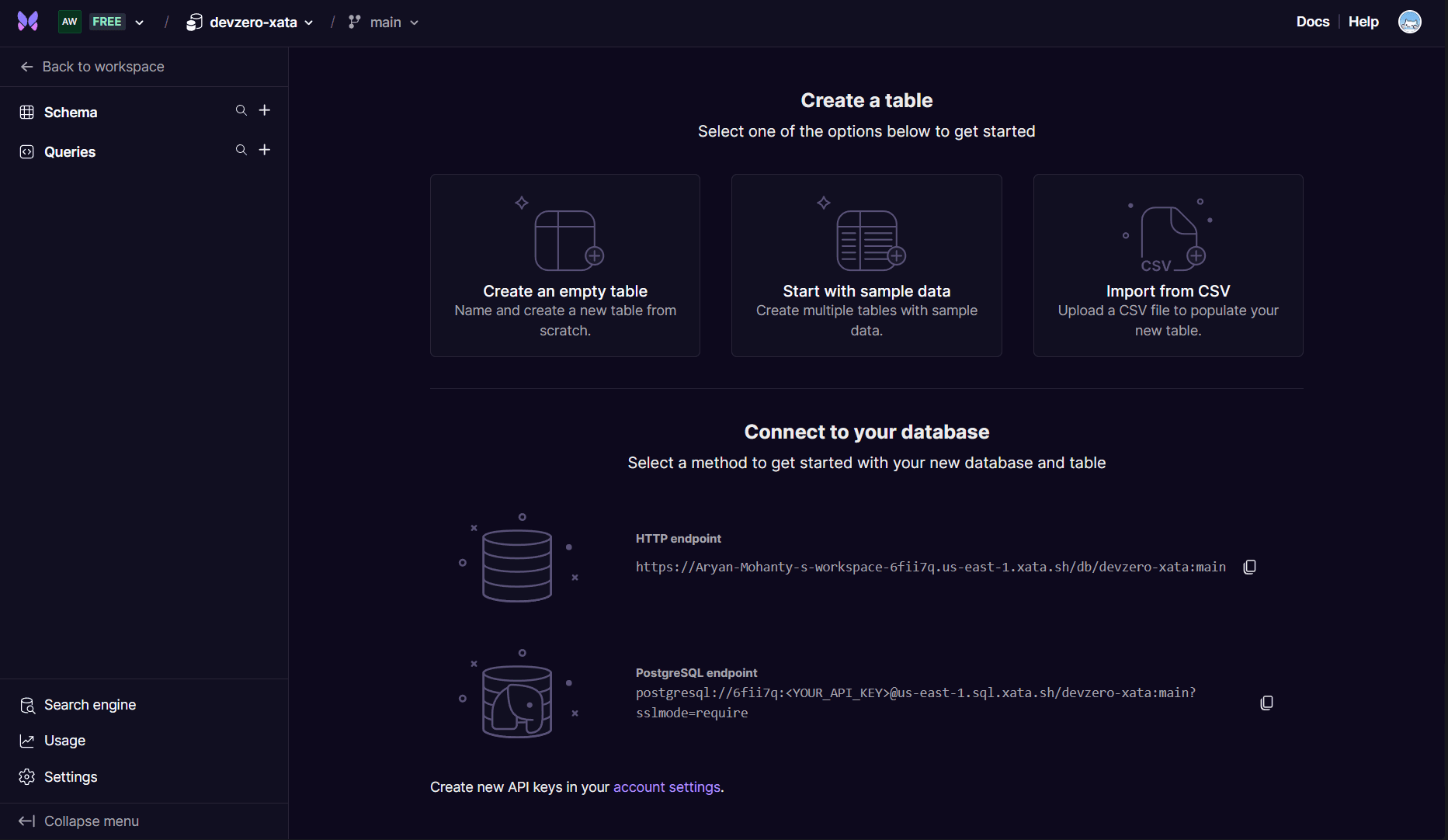Image resolution: width=1448 pixels, height=840 pixels.
Task: Select Create an empty table
Action: tap(564, 265)
